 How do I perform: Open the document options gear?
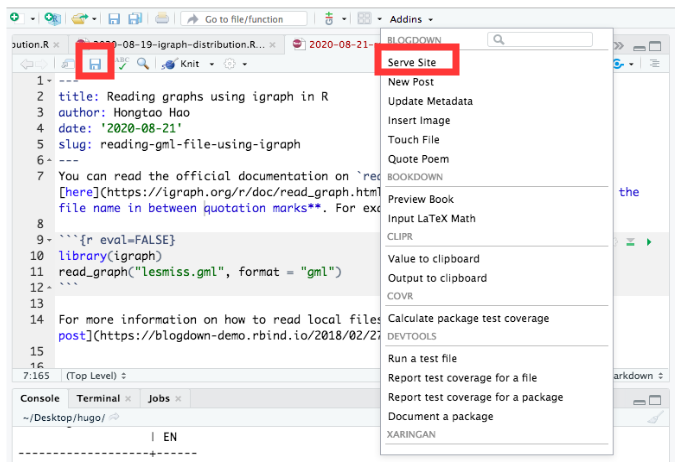[230, 64]
